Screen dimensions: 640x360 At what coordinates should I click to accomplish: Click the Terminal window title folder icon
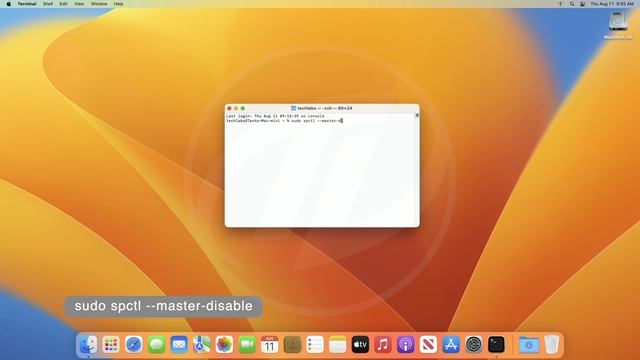point(293,108)
